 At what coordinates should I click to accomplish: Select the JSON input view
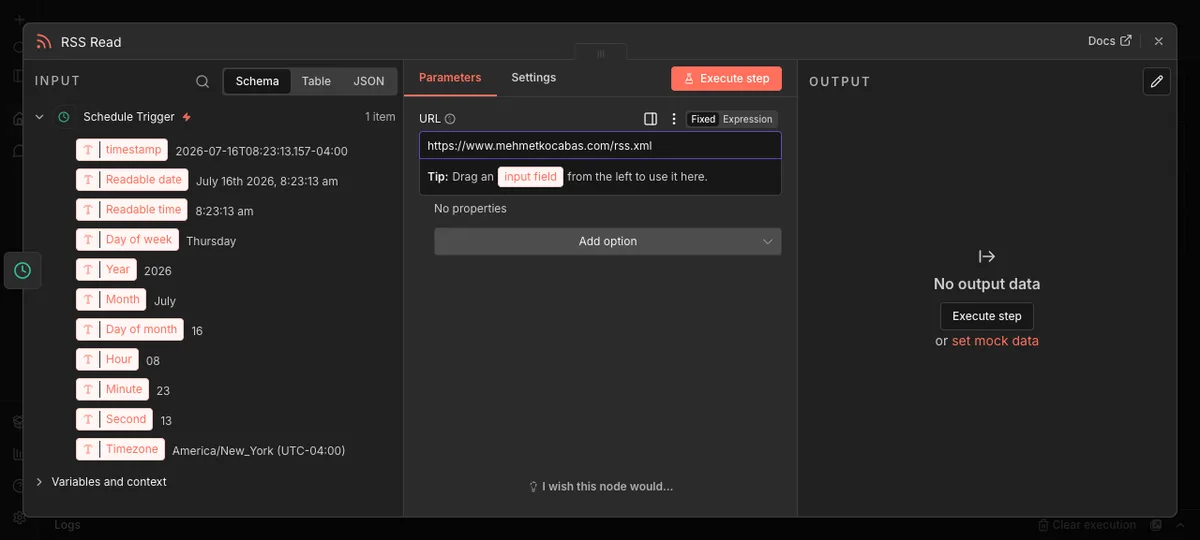[x=369, y=81]
